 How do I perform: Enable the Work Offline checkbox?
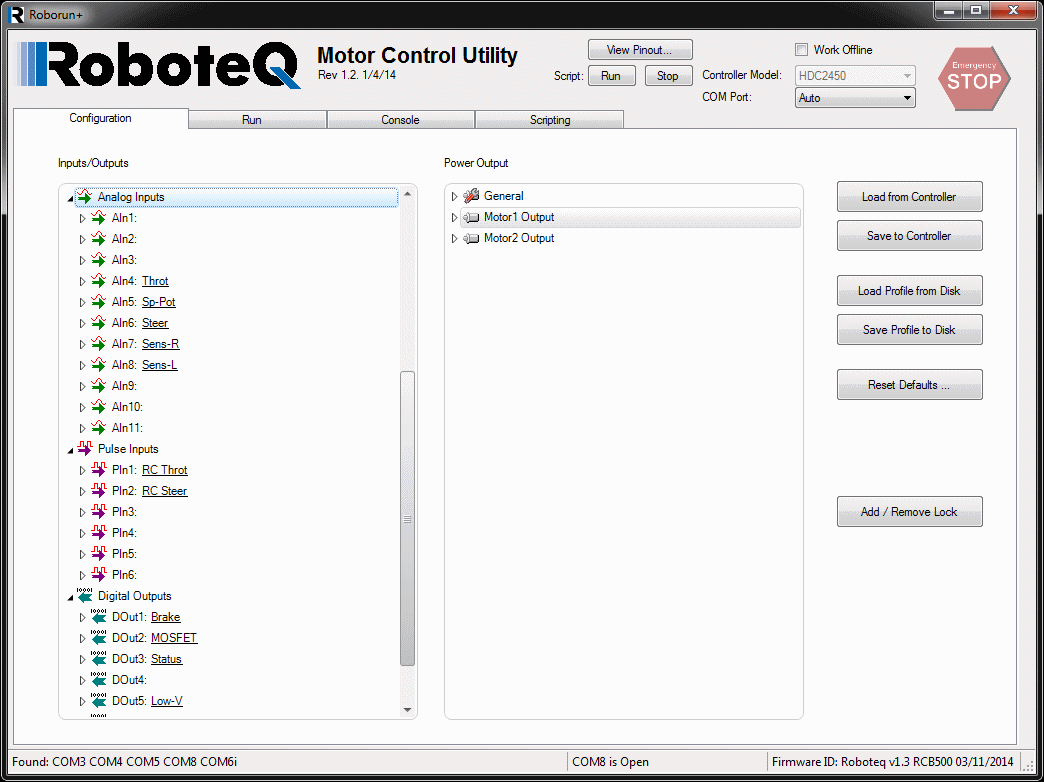(x=801, y=50)
